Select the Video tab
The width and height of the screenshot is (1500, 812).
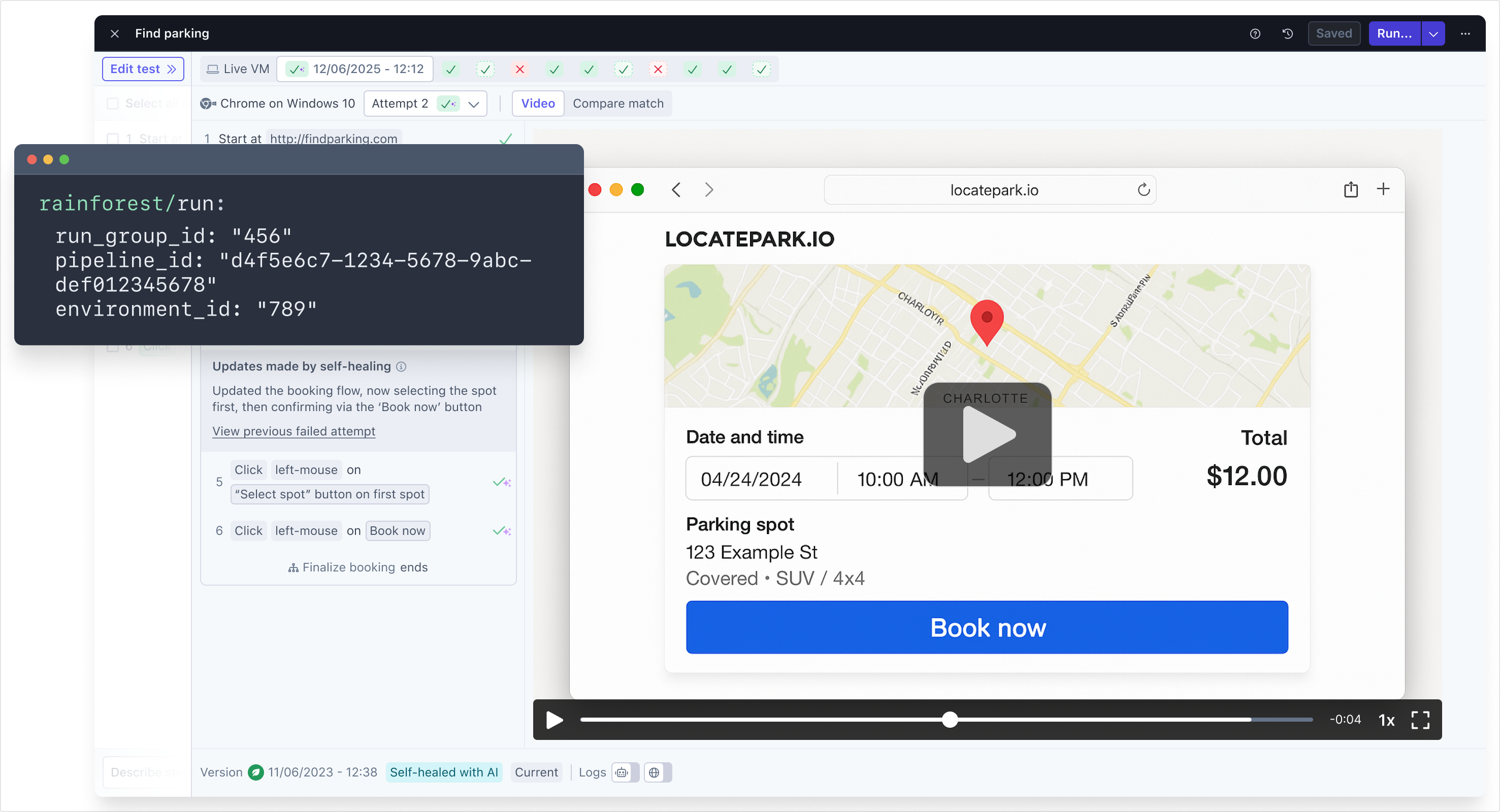[537, 104]
